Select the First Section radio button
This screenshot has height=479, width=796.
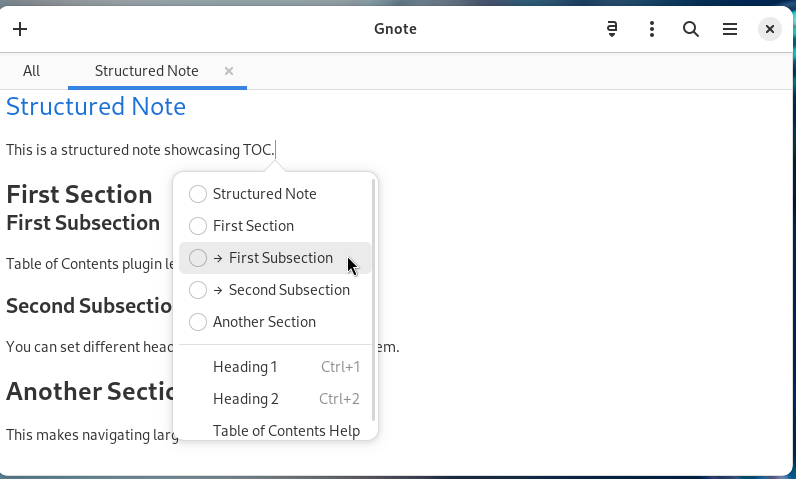pyautogui.click(x=198, y=226)
